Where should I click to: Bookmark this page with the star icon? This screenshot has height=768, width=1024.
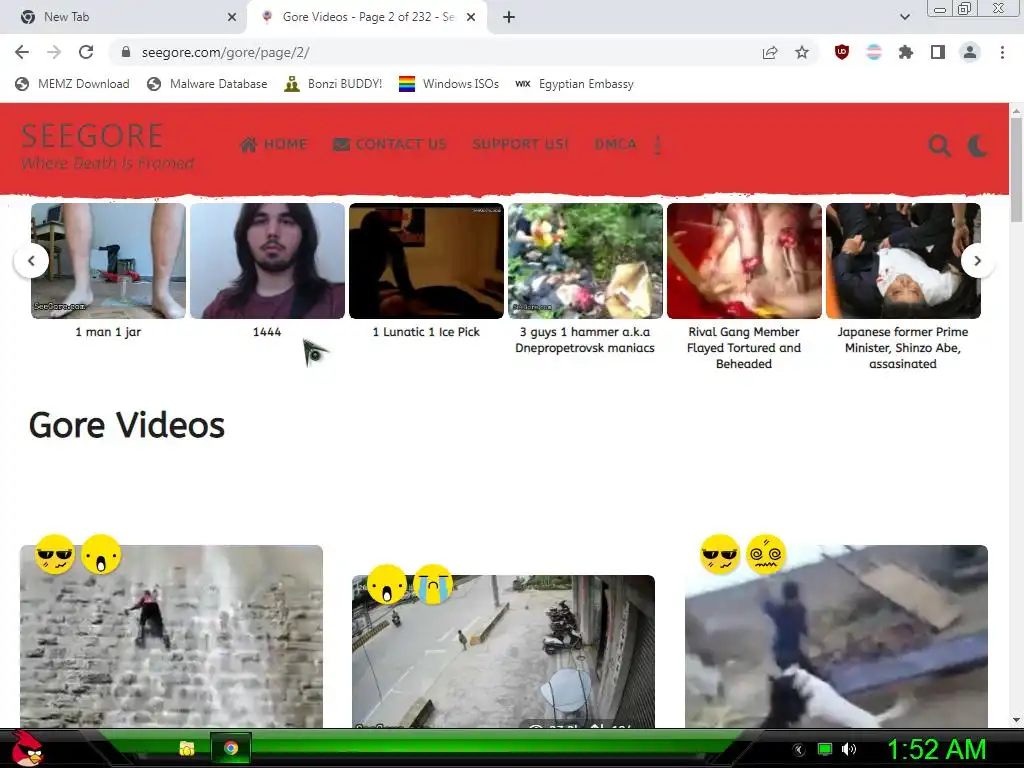pos(802,52)
